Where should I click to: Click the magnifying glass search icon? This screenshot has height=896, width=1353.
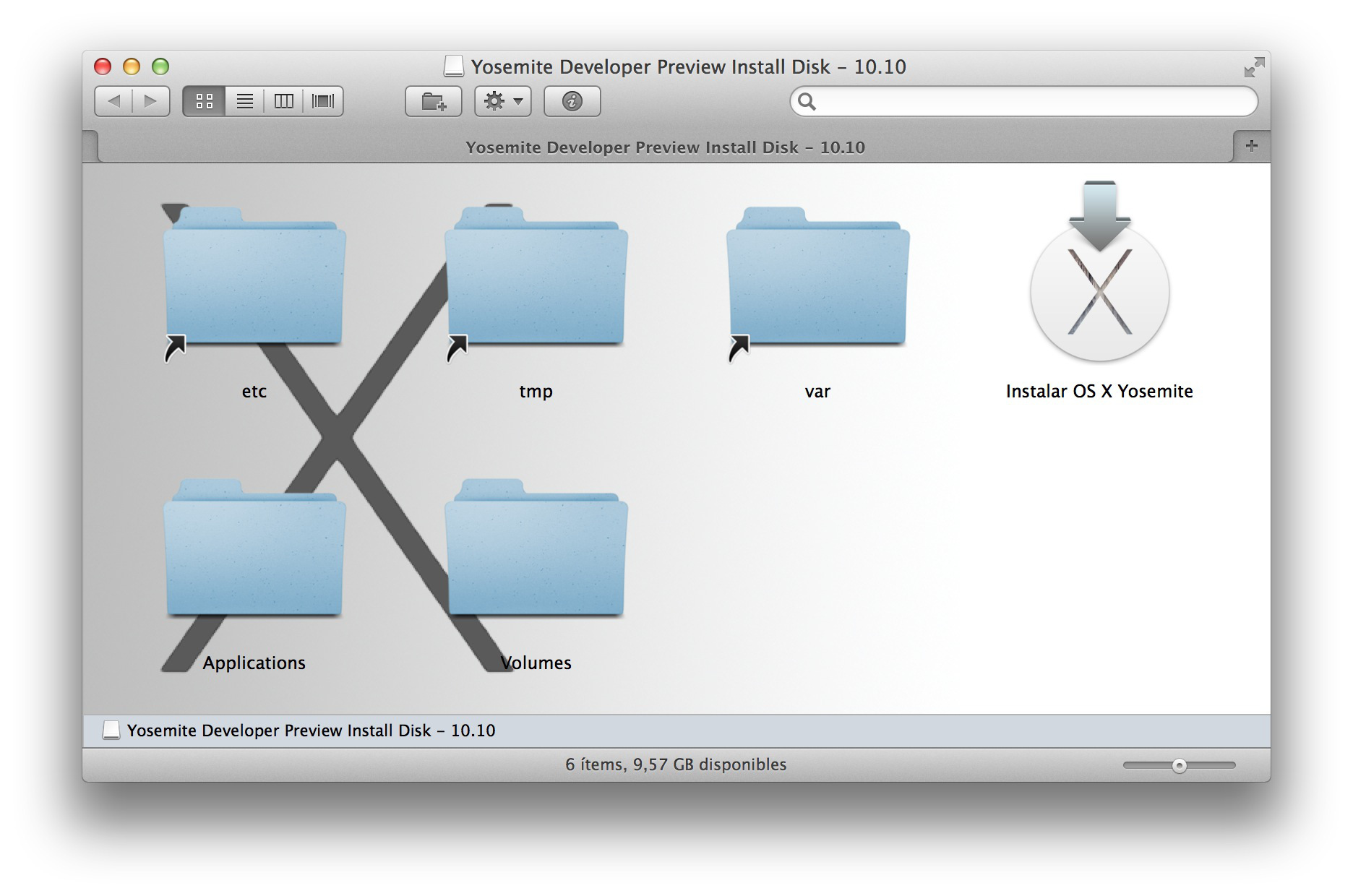point(807,102)
